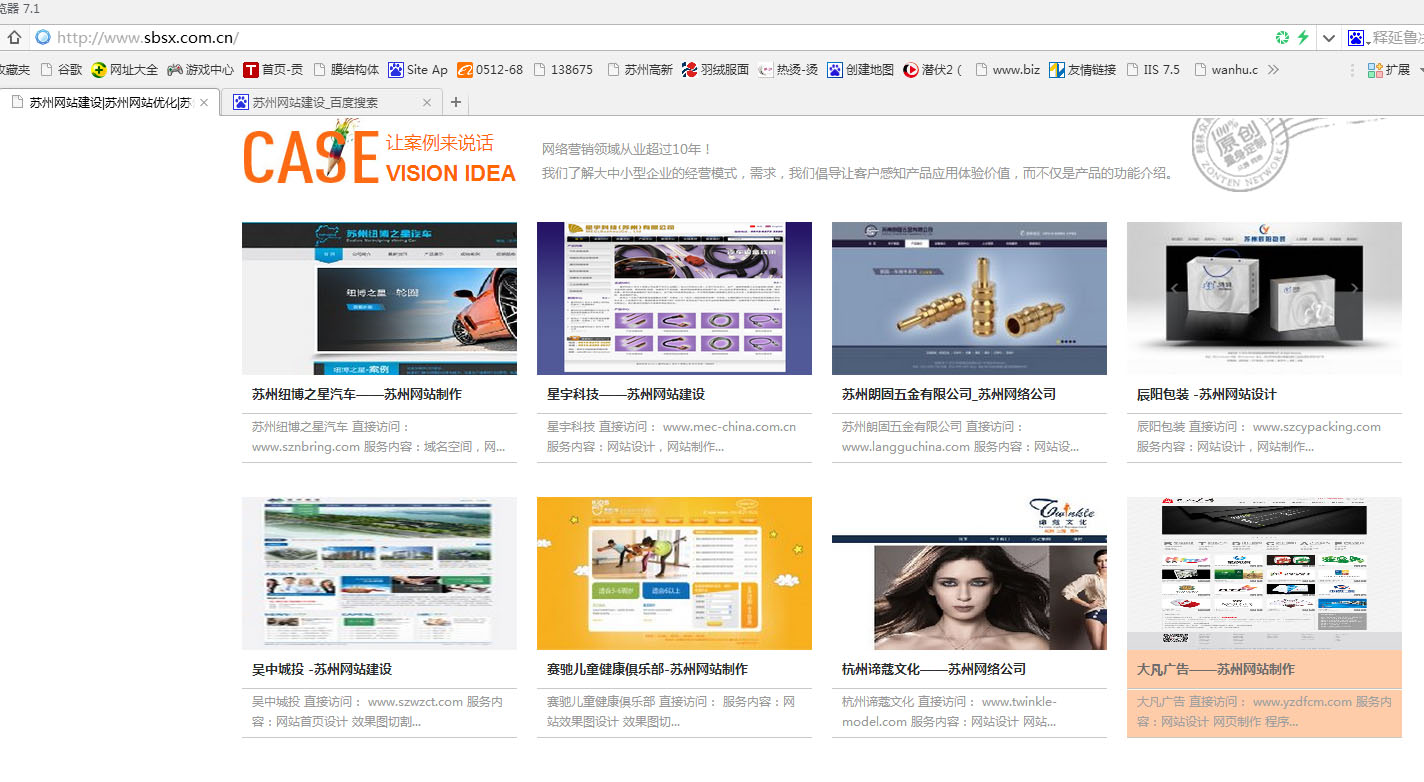Close the 苏州网站建设_百度搜索 tab
The height and width of the screenshot is (782, 1424).
tap(427, 102)
